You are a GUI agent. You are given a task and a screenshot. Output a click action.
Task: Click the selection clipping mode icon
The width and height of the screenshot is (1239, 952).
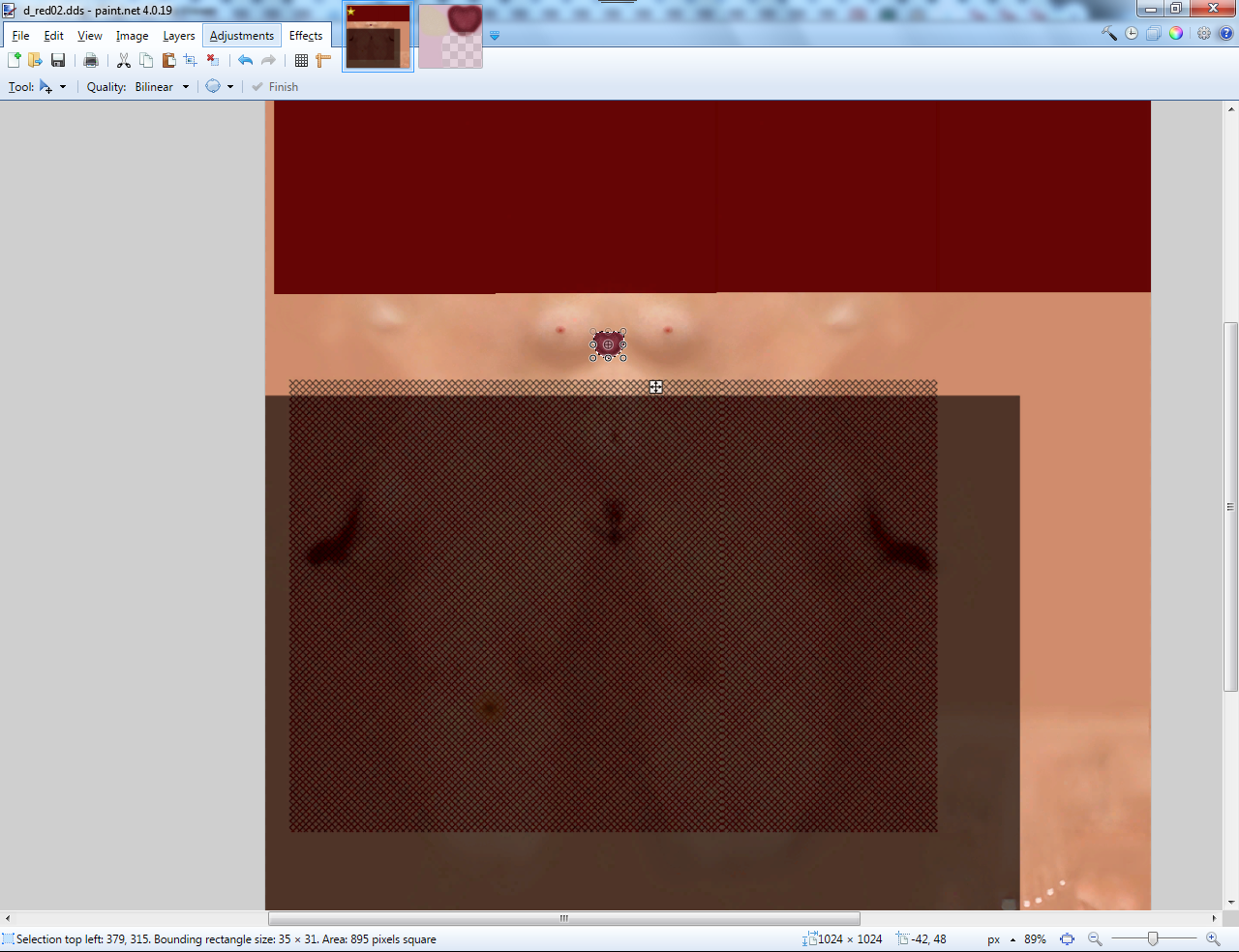coord(213,86)
